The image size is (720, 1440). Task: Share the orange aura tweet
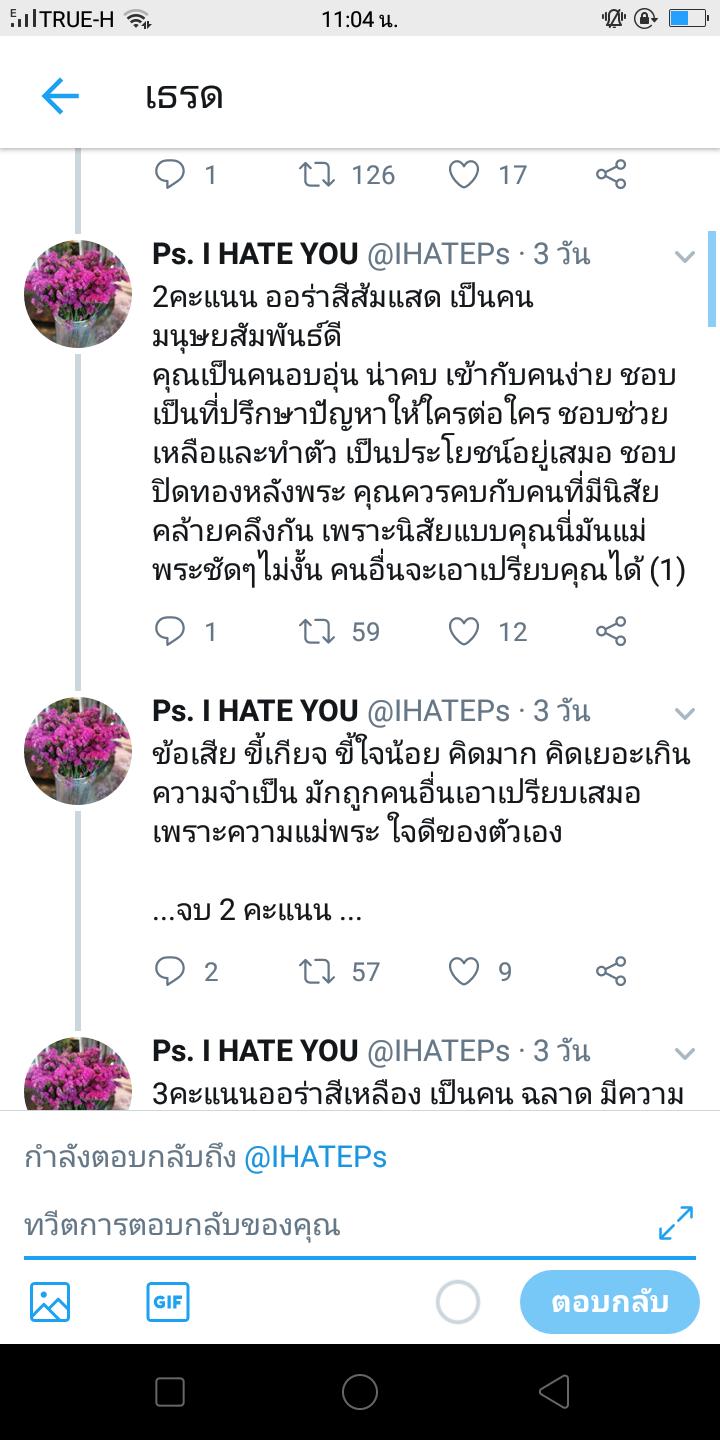pyautogui.click(x=611, y=631)
